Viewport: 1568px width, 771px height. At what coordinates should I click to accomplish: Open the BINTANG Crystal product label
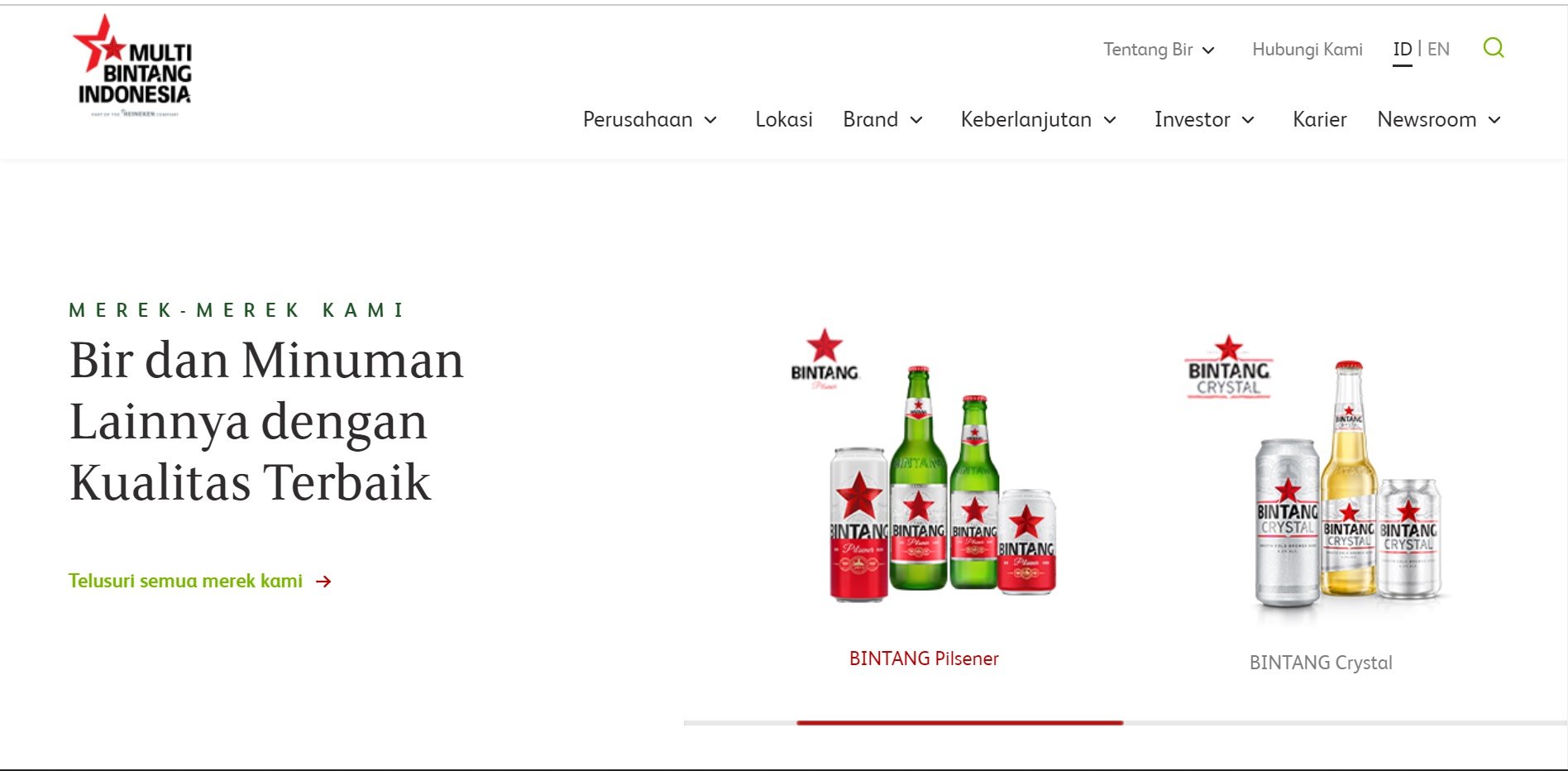pos(1321,663)
